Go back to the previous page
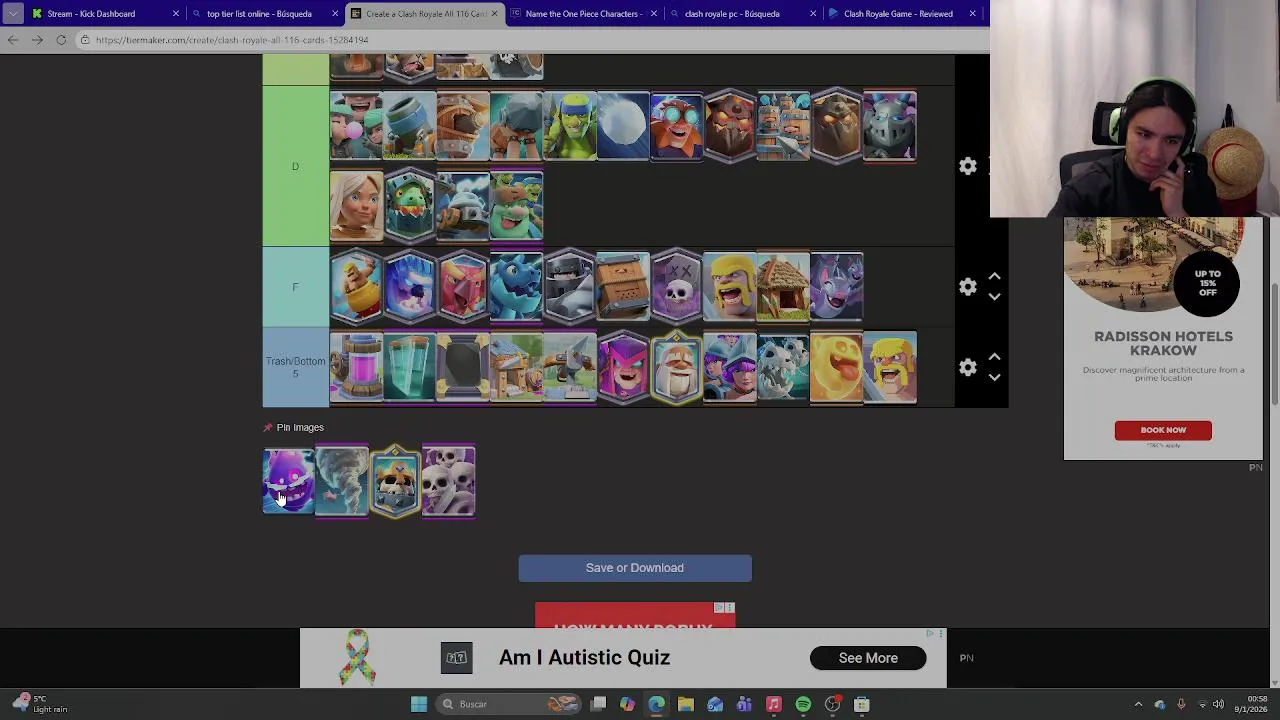The image size is (1280, 720). [x=13, y=40]
